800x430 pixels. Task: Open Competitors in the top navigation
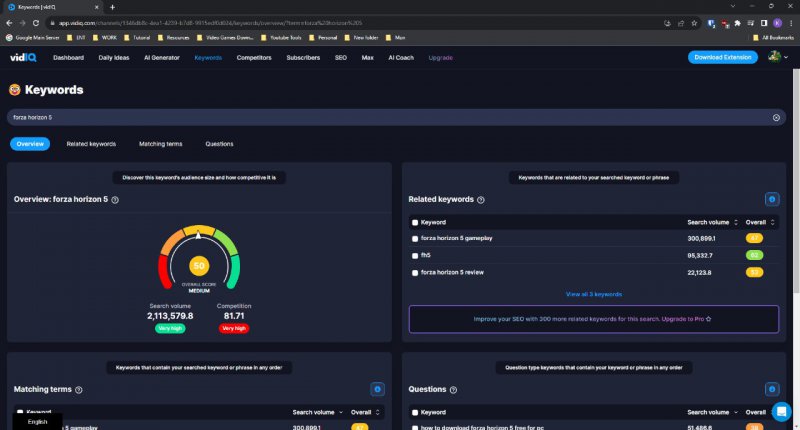tap(254, 58)
